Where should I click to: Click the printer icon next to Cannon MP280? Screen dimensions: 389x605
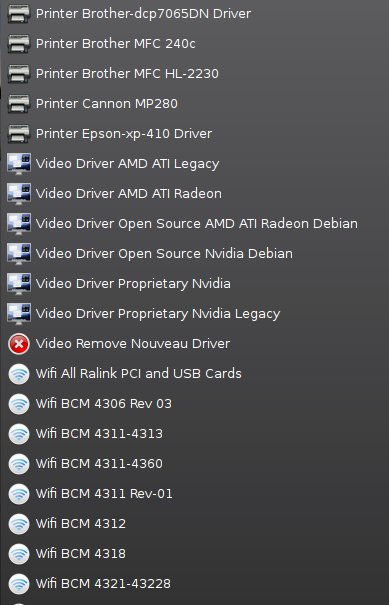pyautogui.click(x=19, y=103)
